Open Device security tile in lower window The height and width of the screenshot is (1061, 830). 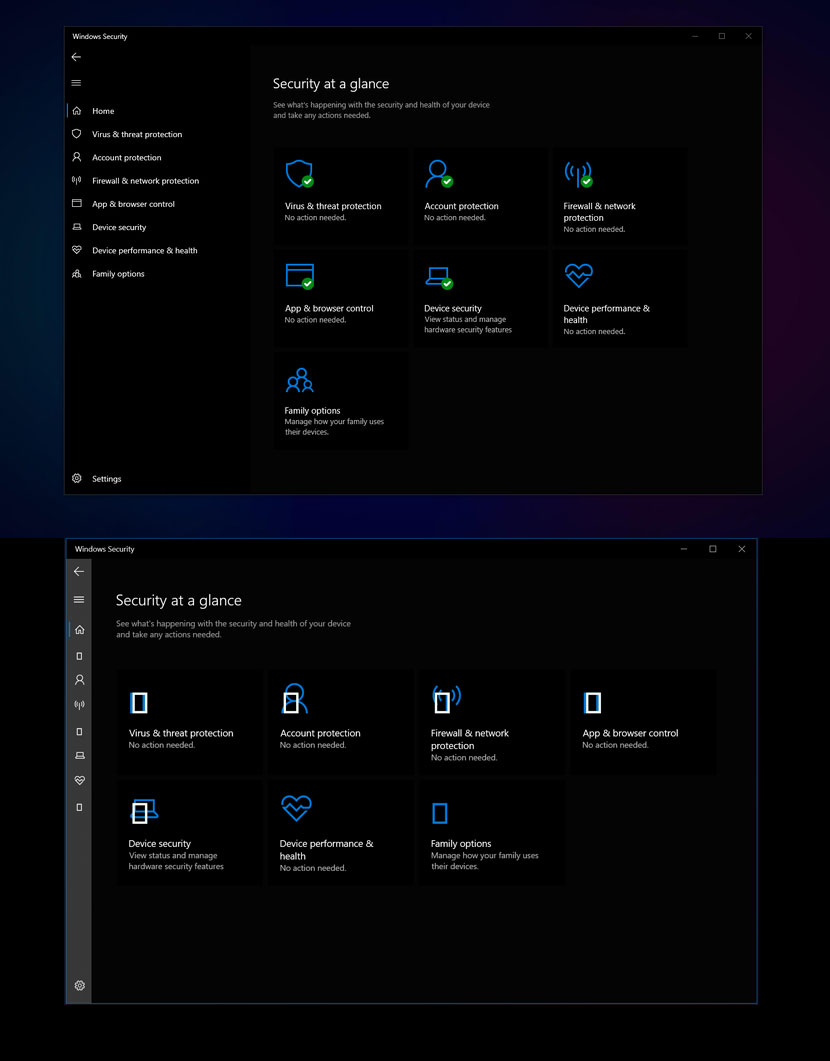[190, 832]
